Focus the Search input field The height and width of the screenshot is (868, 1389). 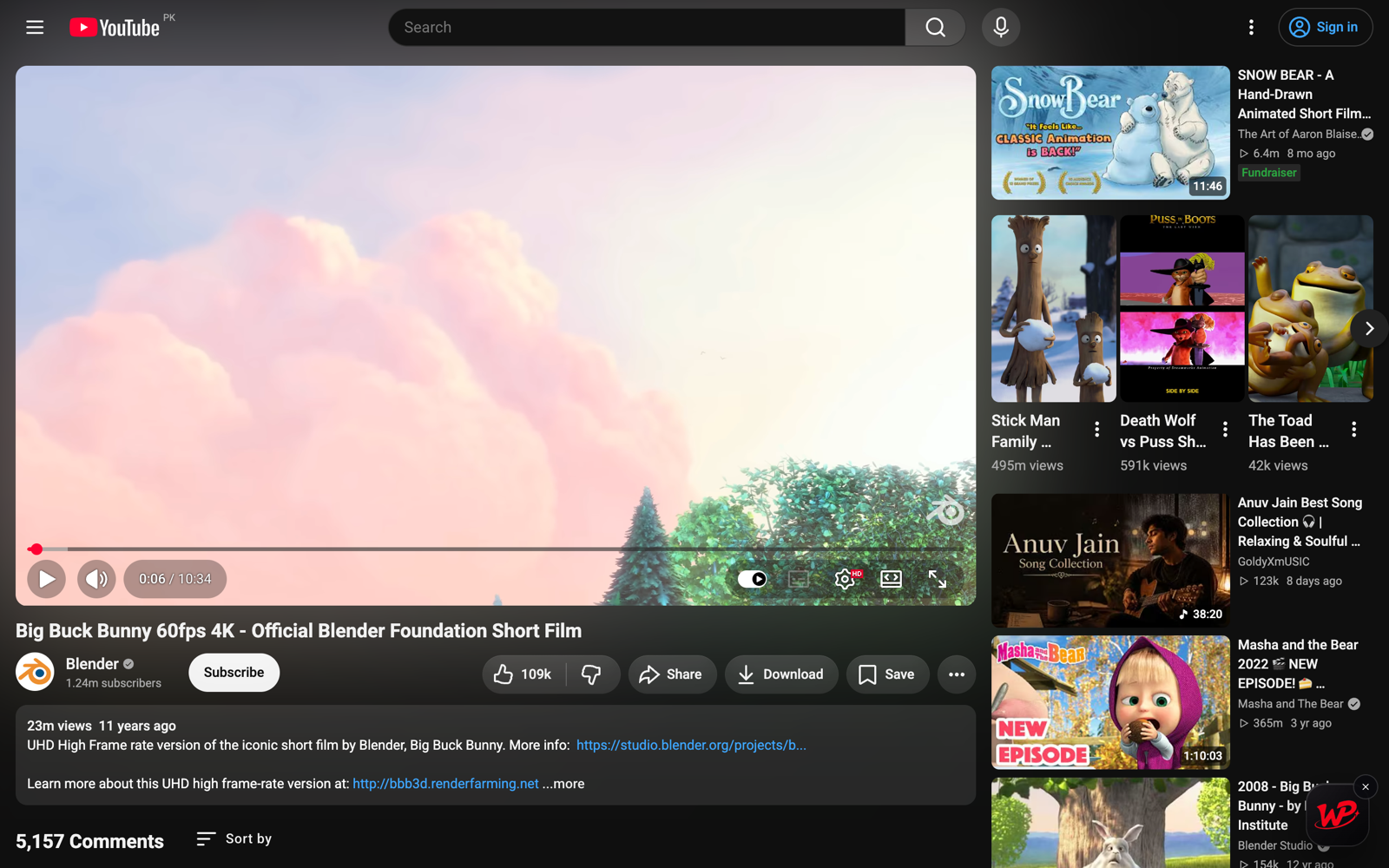coord(647,27)
